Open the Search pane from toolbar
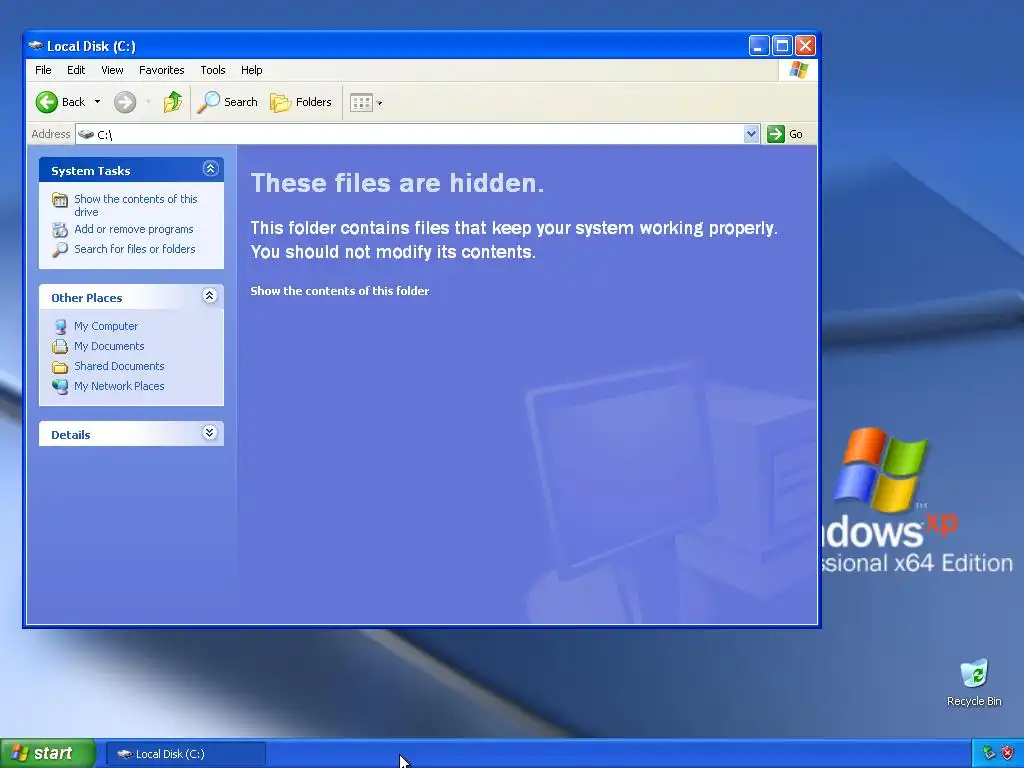 227,102
